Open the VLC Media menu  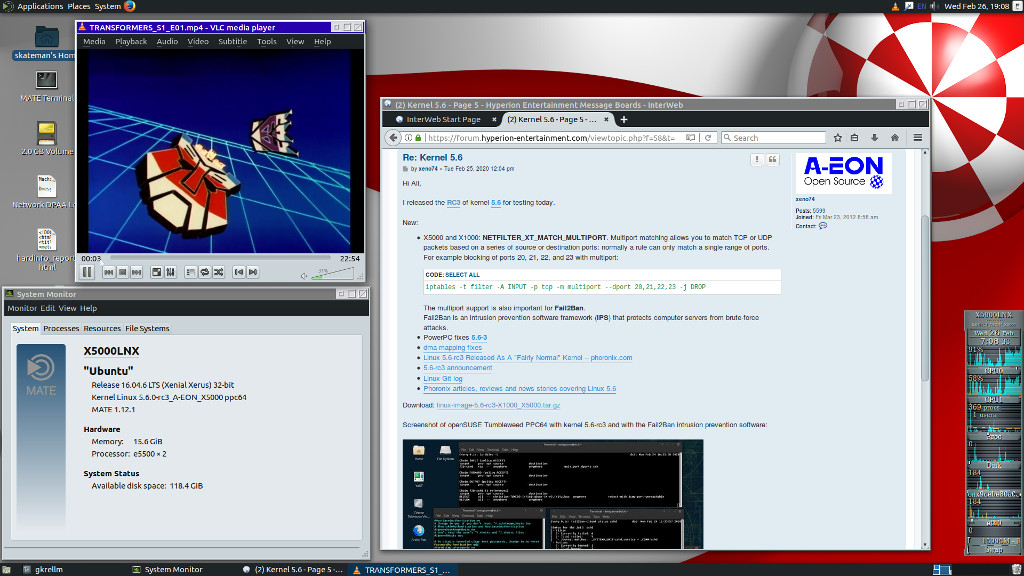click(x=94, y=41)
